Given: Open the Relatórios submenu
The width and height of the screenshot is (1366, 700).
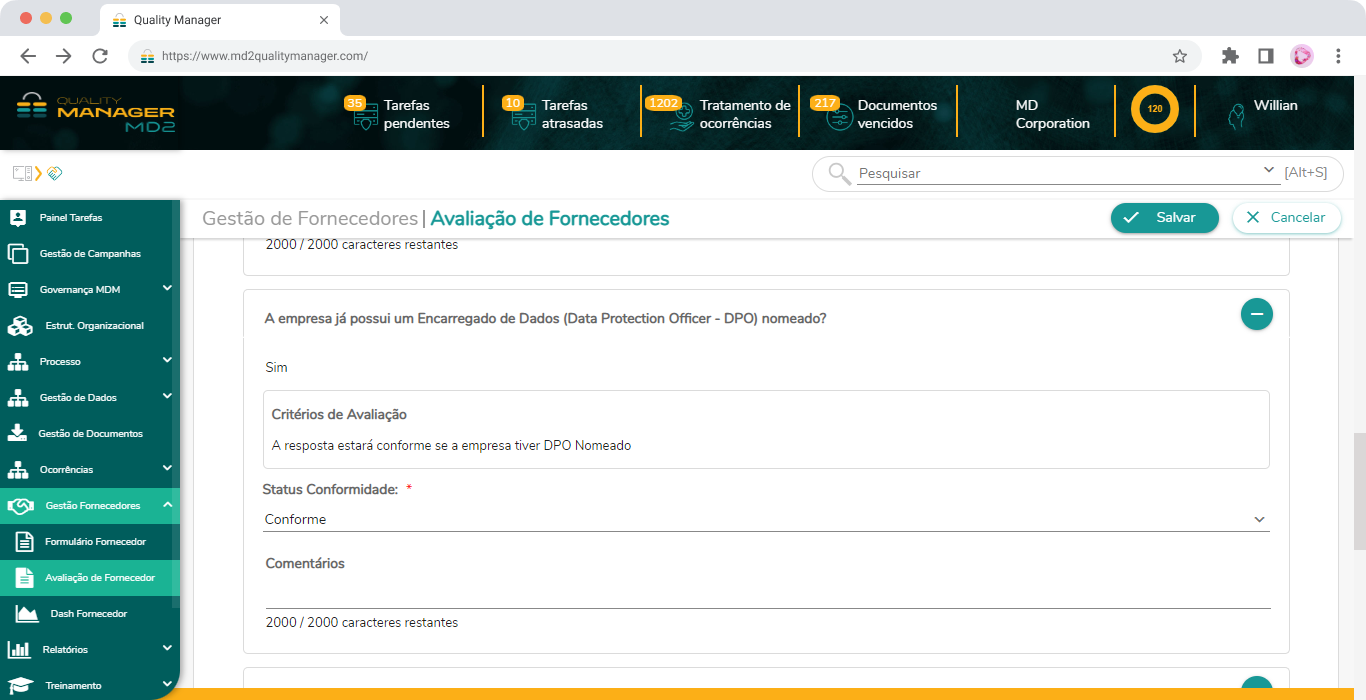Looking at the screenshot, I should click(x=168, y=649).
